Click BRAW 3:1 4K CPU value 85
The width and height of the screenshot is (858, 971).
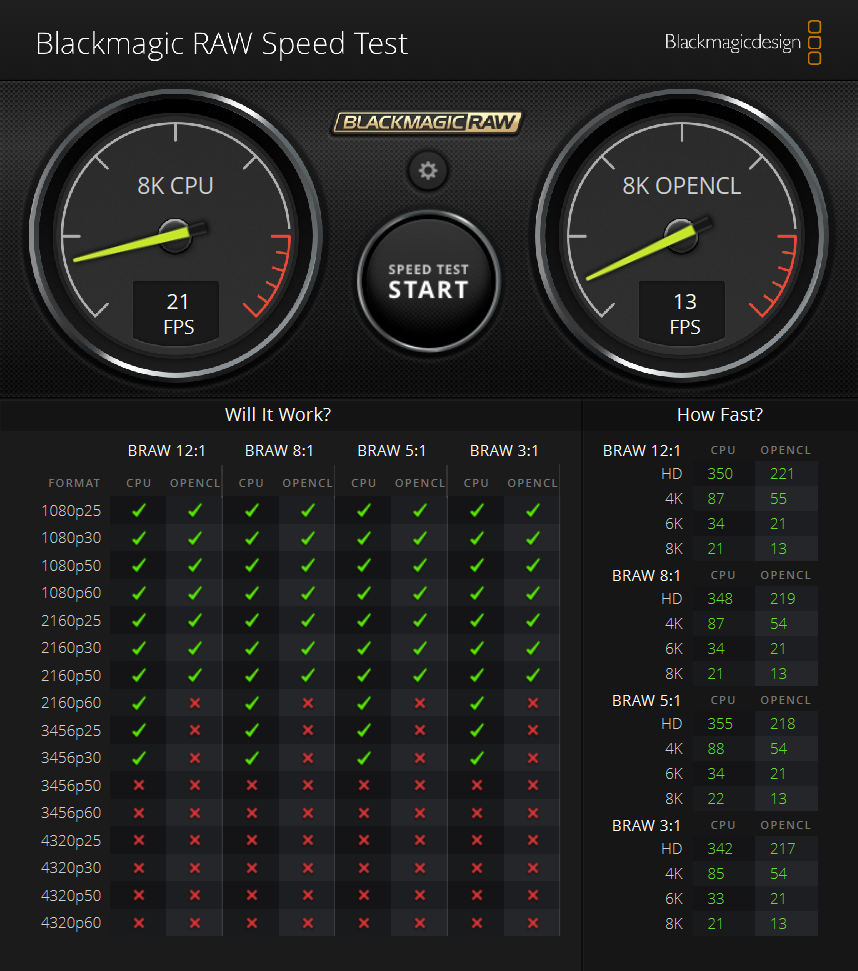716,874
